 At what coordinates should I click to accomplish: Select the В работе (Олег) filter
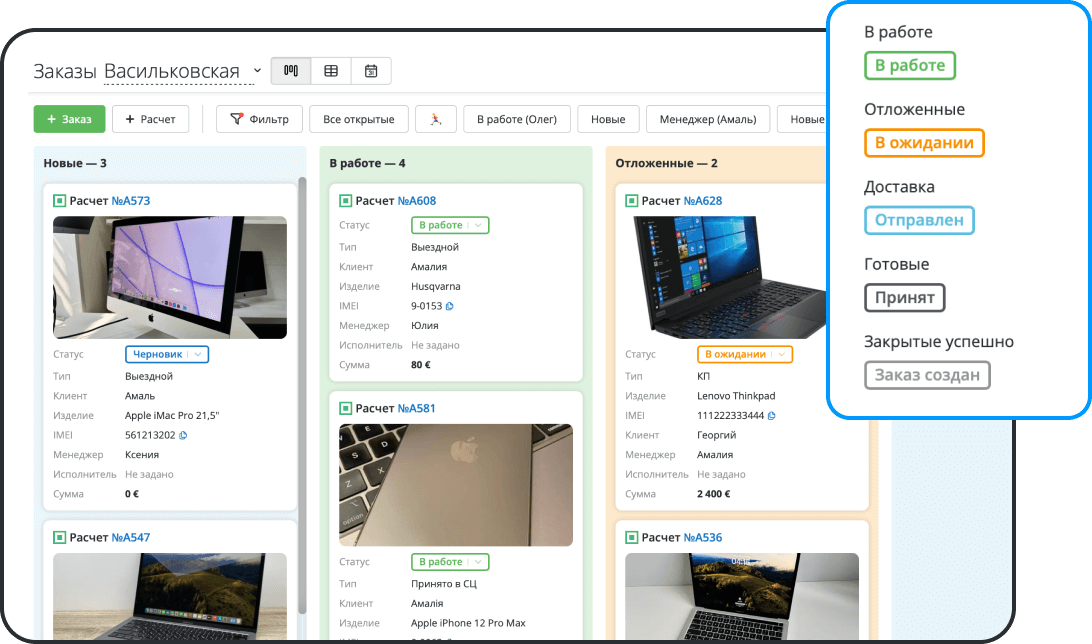[516, 119]
